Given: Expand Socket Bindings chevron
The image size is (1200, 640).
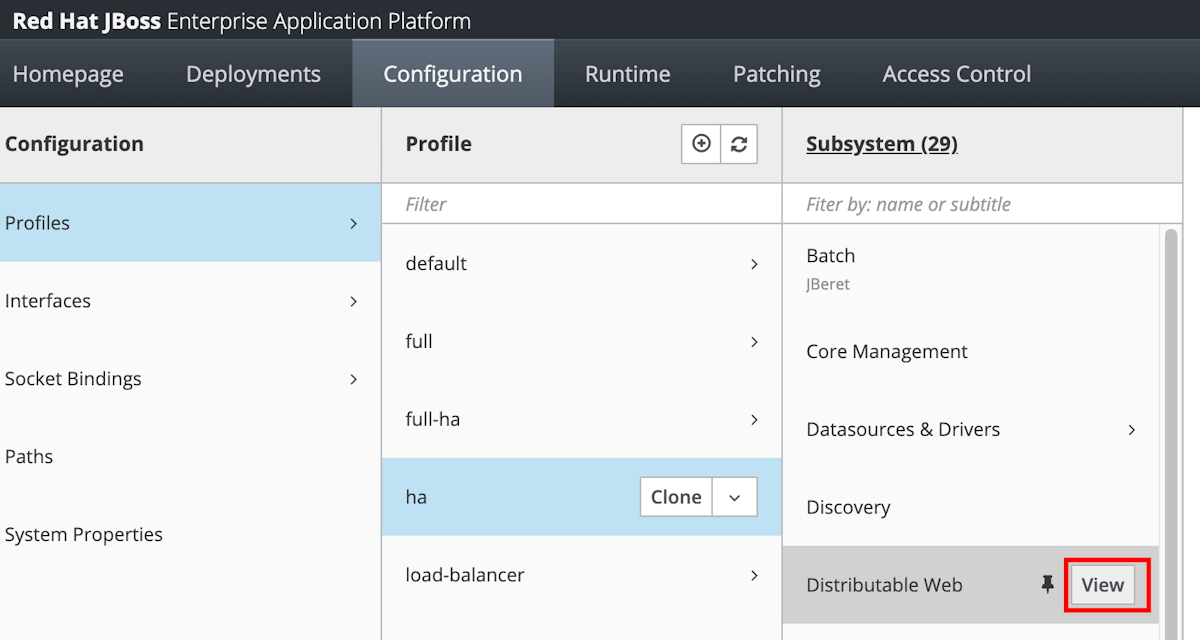Looking at the screenshot, I should click(353, 379).
